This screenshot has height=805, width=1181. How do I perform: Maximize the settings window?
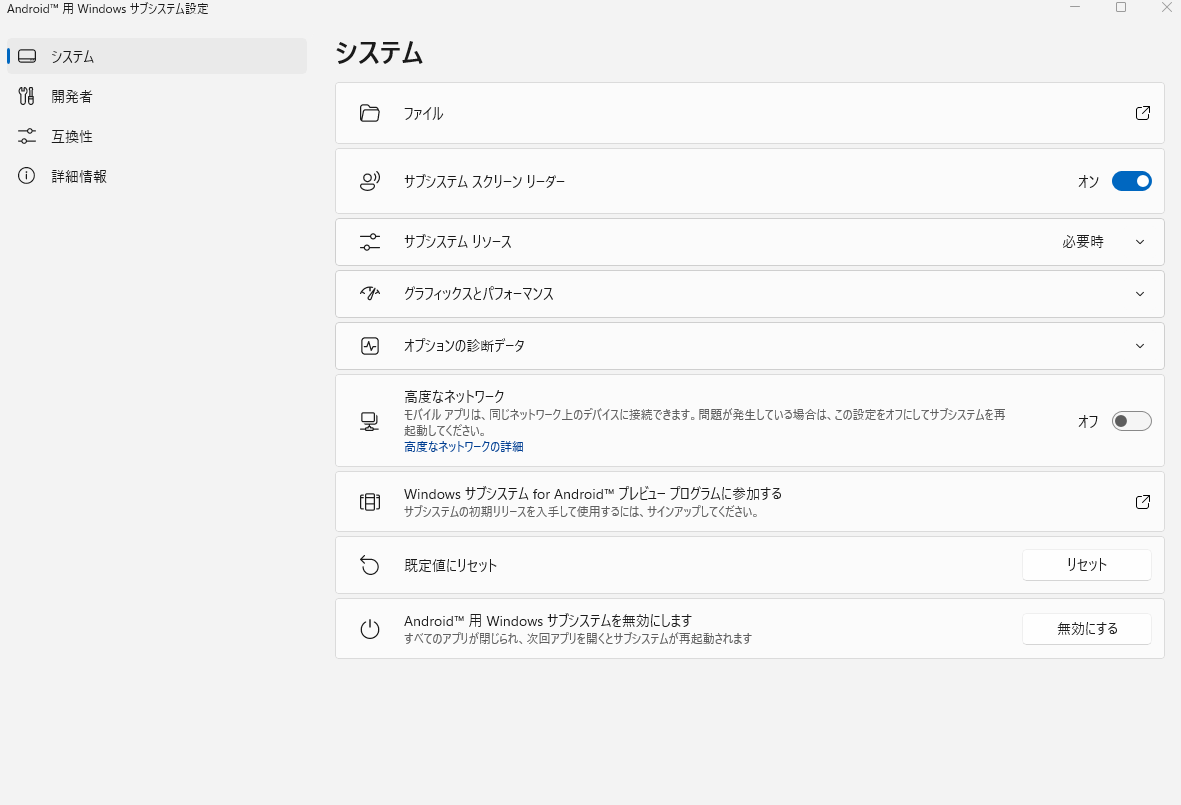tap(1121, 8)
